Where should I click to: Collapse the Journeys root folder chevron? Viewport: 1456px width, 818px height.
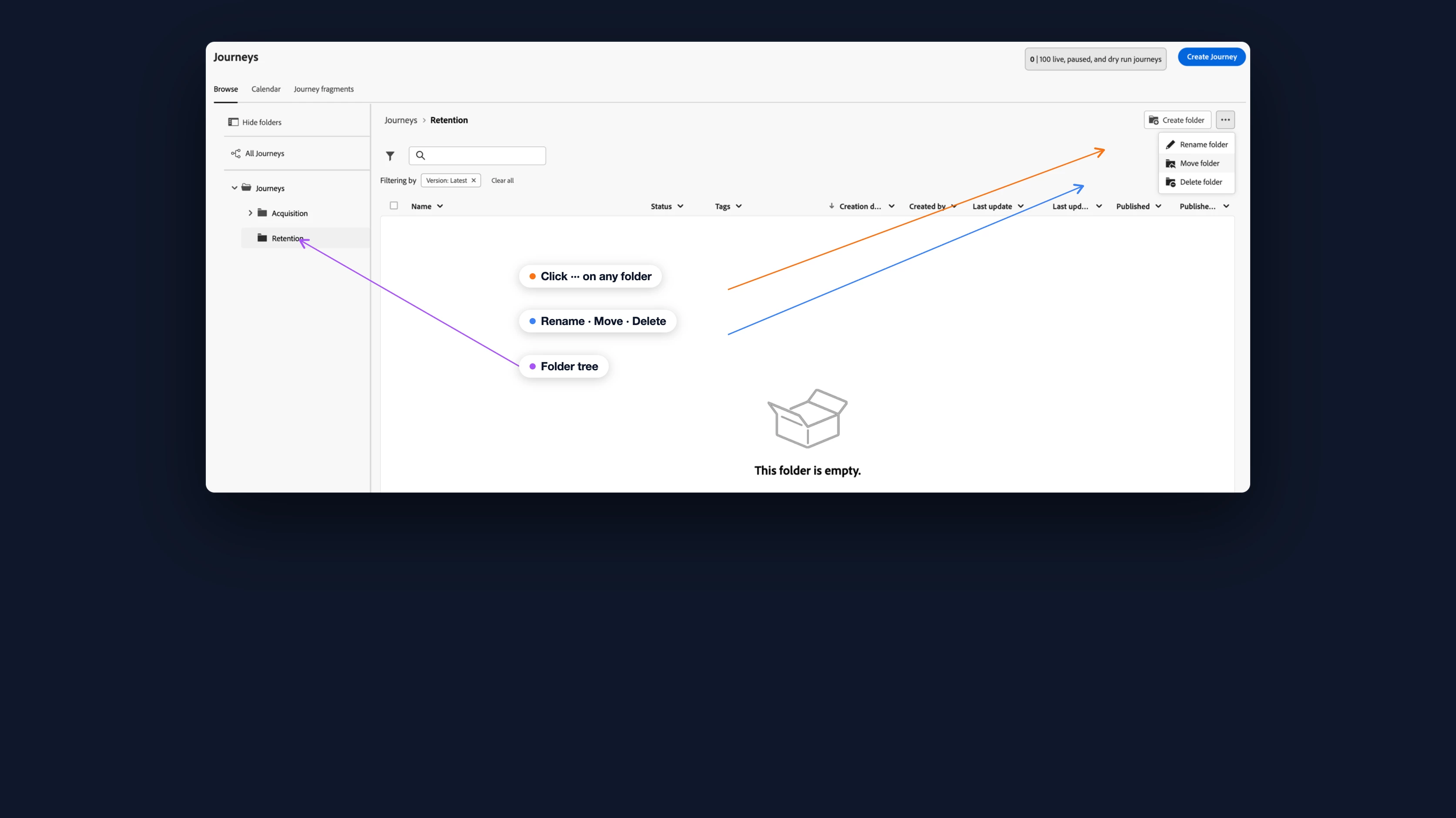tap(235, 188)
